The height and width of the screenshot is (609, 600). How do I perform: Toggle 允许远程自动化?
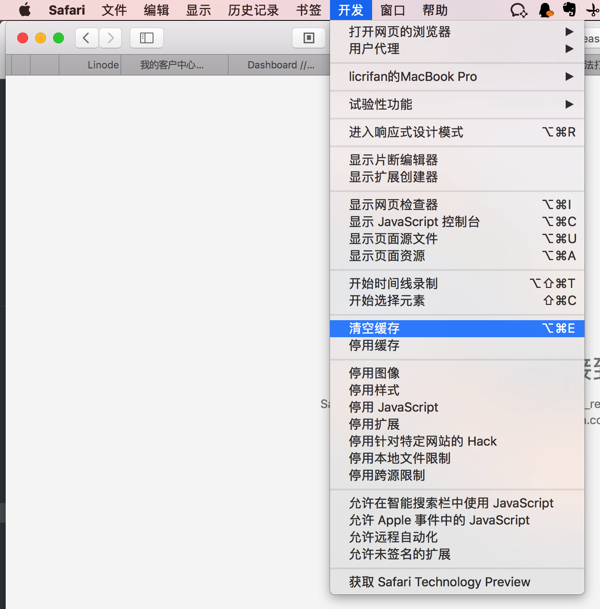[457, 537]
